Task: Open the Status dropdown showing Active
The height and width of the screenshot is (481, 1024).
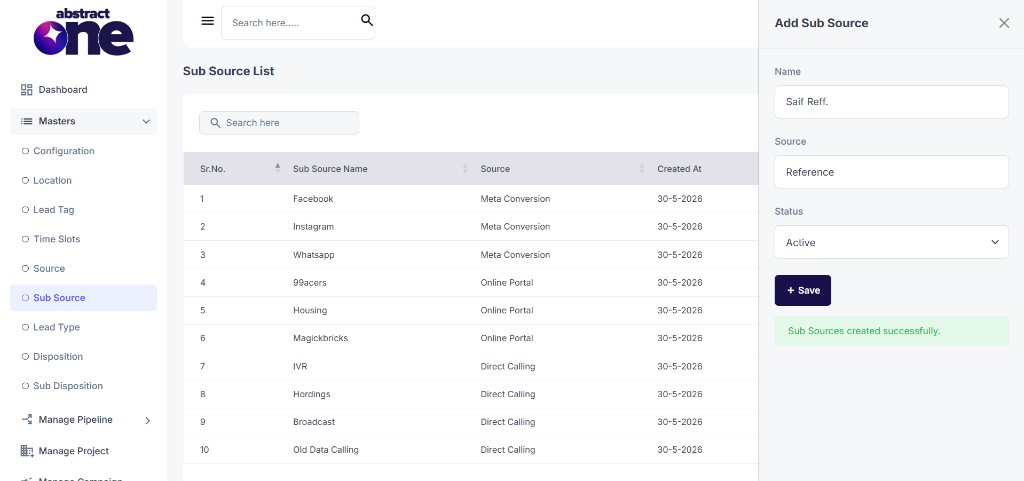Action: [x=891, y=242]
